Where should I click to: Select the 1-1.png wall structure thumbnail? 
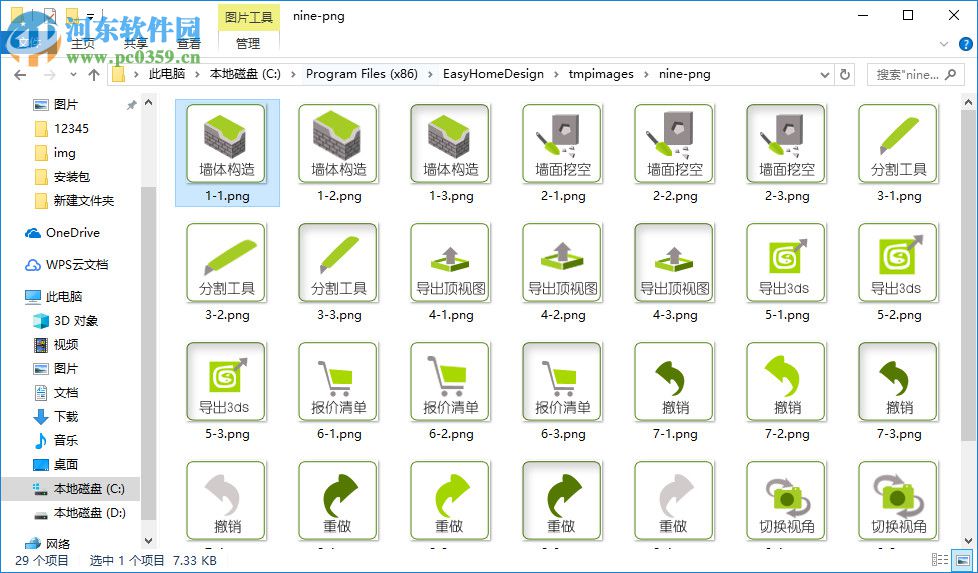click(x=227, y=143)
